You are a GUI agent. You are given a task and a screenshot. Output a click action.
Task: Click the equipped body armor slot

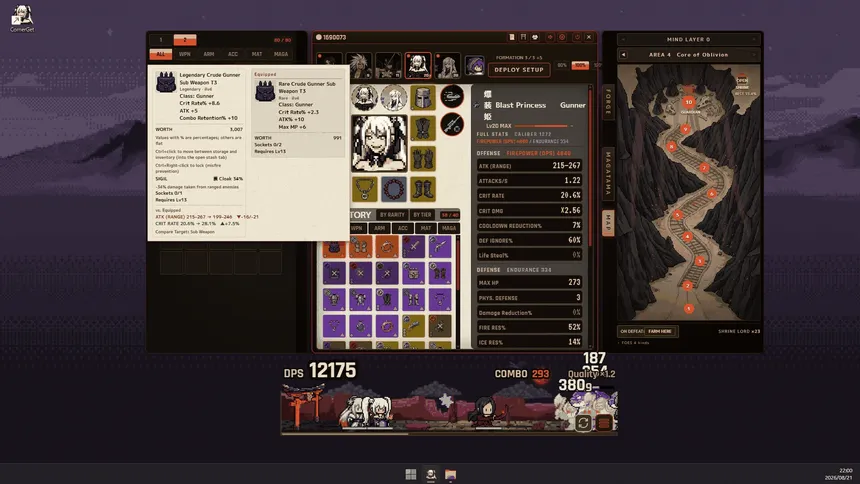[x=423, y=128]
